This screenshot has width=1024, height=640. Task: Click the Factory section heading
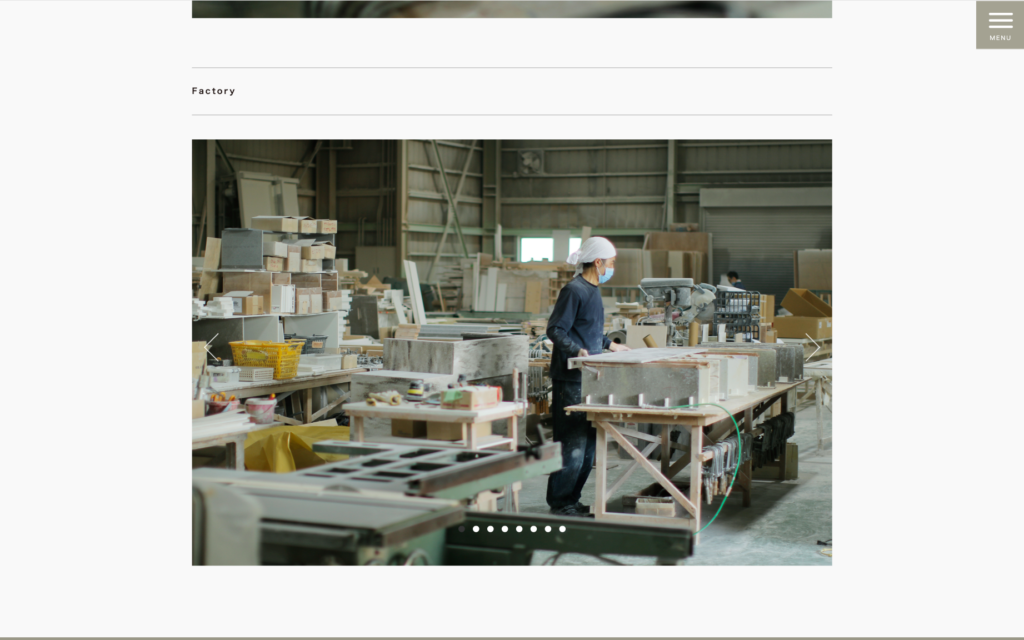pyautogui.click(x=214, y=91)
